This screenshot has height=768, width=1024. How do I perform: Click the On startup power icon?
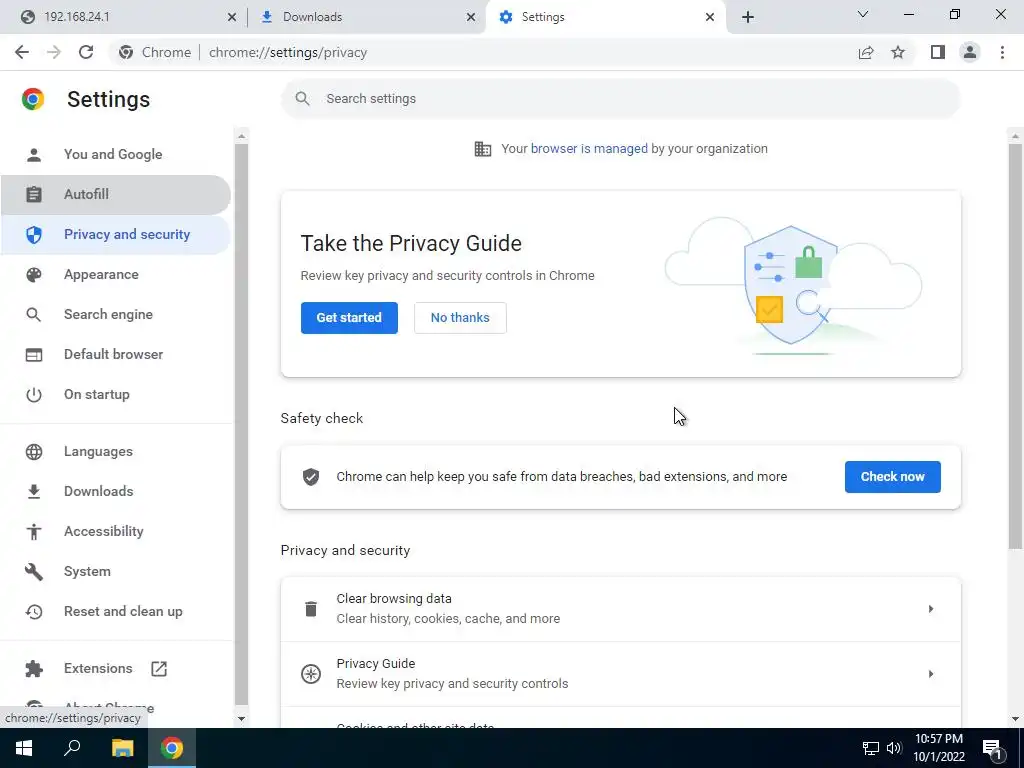pyautogui.click(x=33, y=394)
